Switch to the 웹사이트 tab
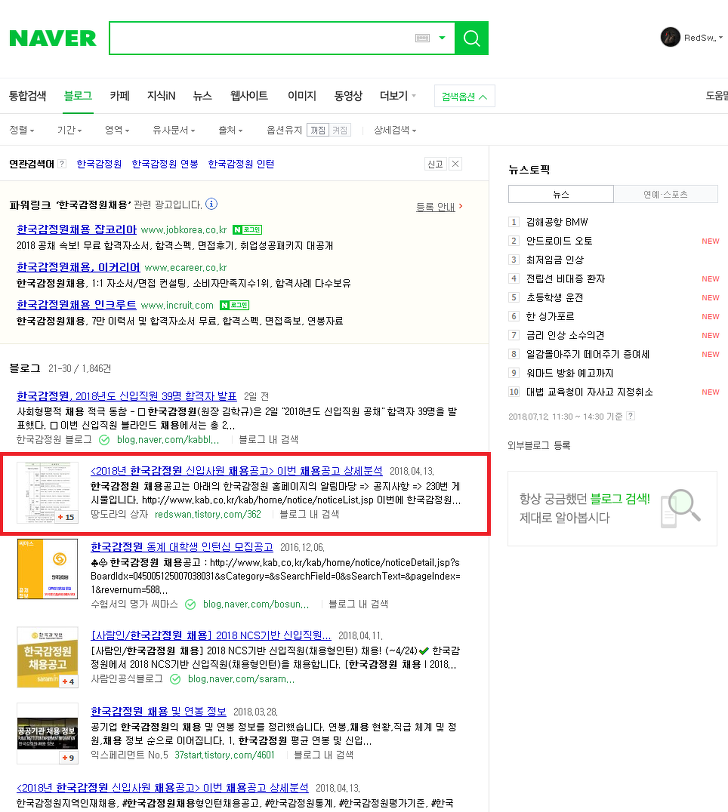This screenshot has width=728, height=812. 249,96
